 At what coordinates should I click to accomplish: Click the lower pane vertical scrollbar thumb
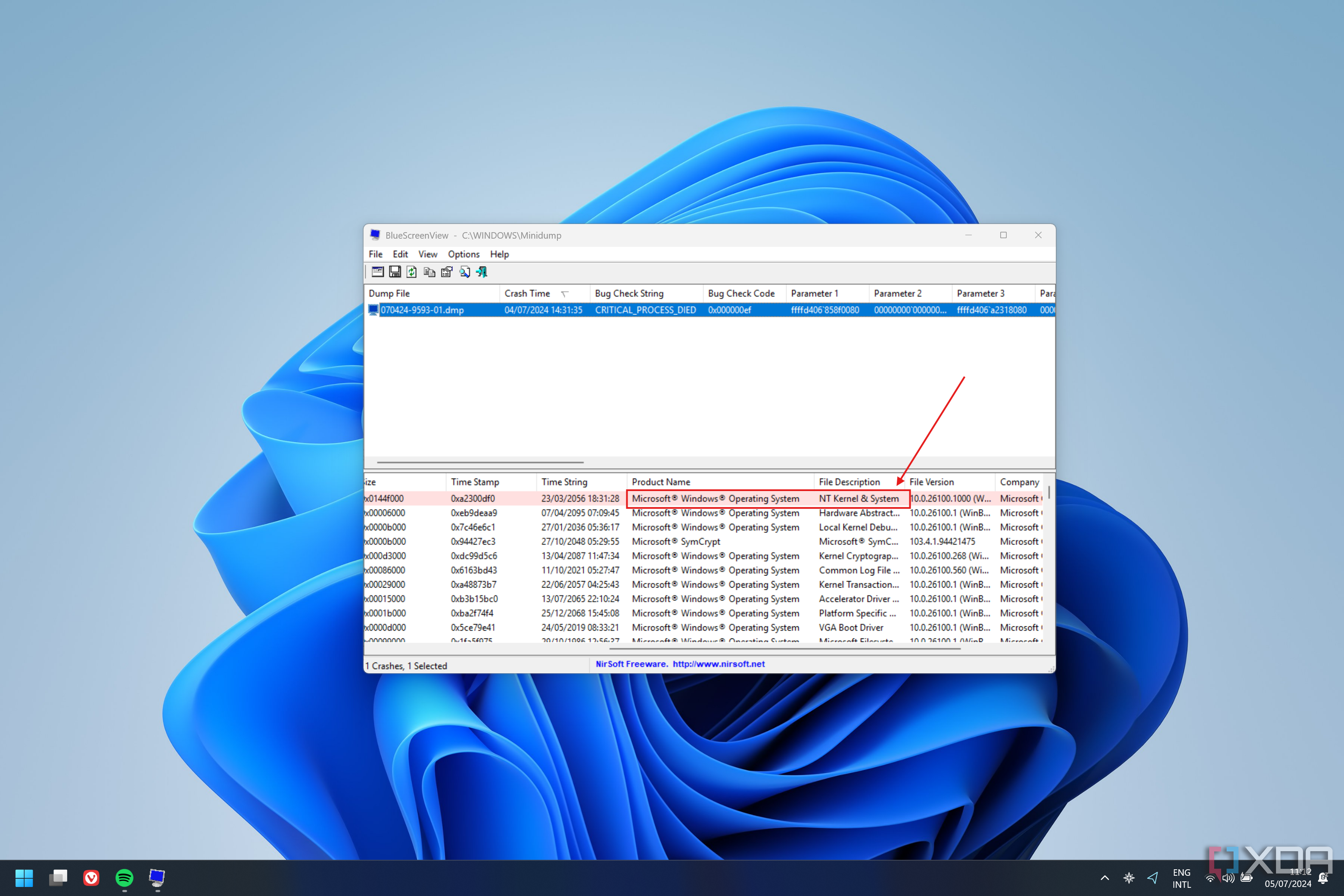(x=1049, y=492)
